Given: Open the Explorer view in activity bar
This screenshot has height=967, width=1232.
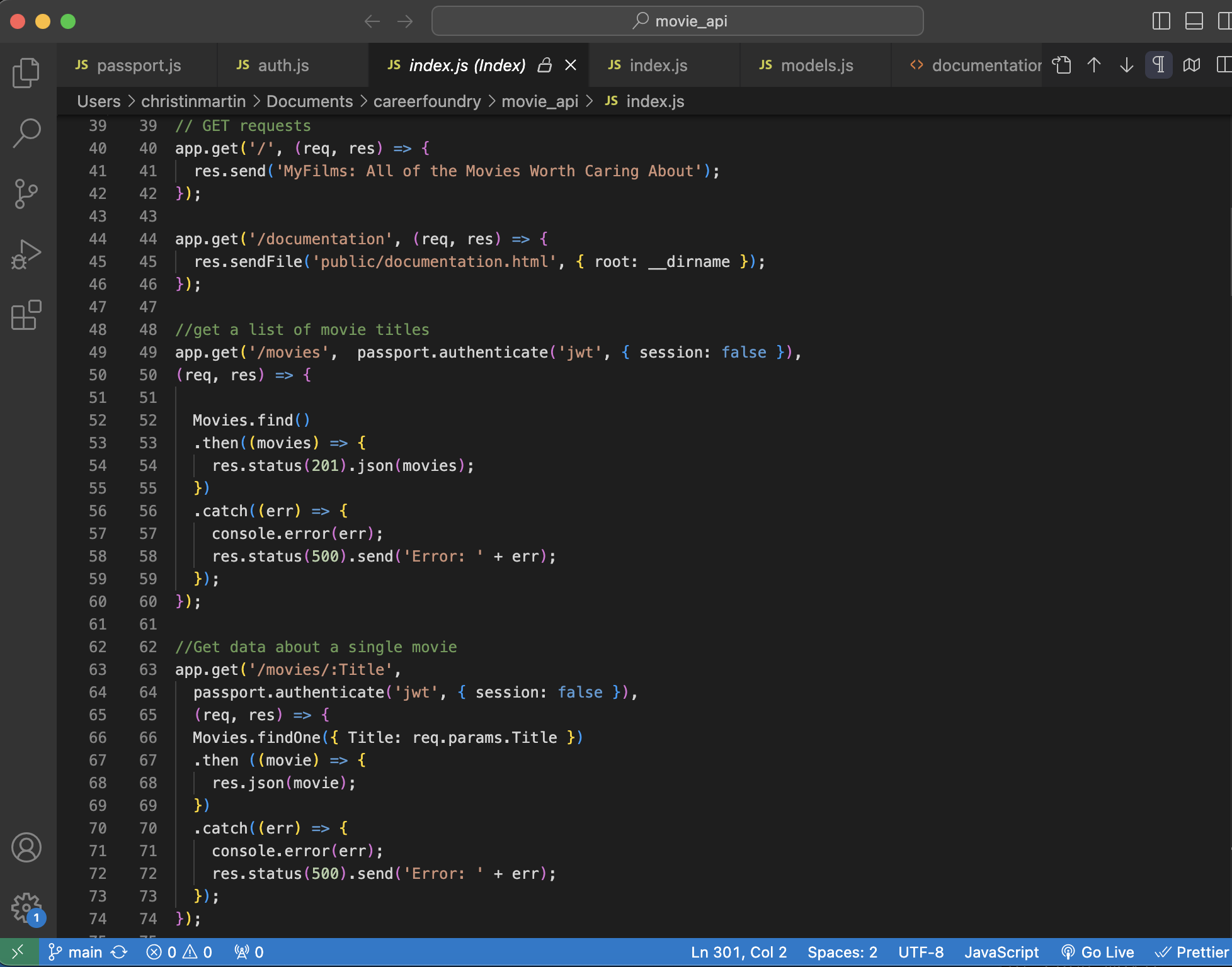Looking at the screenshot, I should pos(26,72).
